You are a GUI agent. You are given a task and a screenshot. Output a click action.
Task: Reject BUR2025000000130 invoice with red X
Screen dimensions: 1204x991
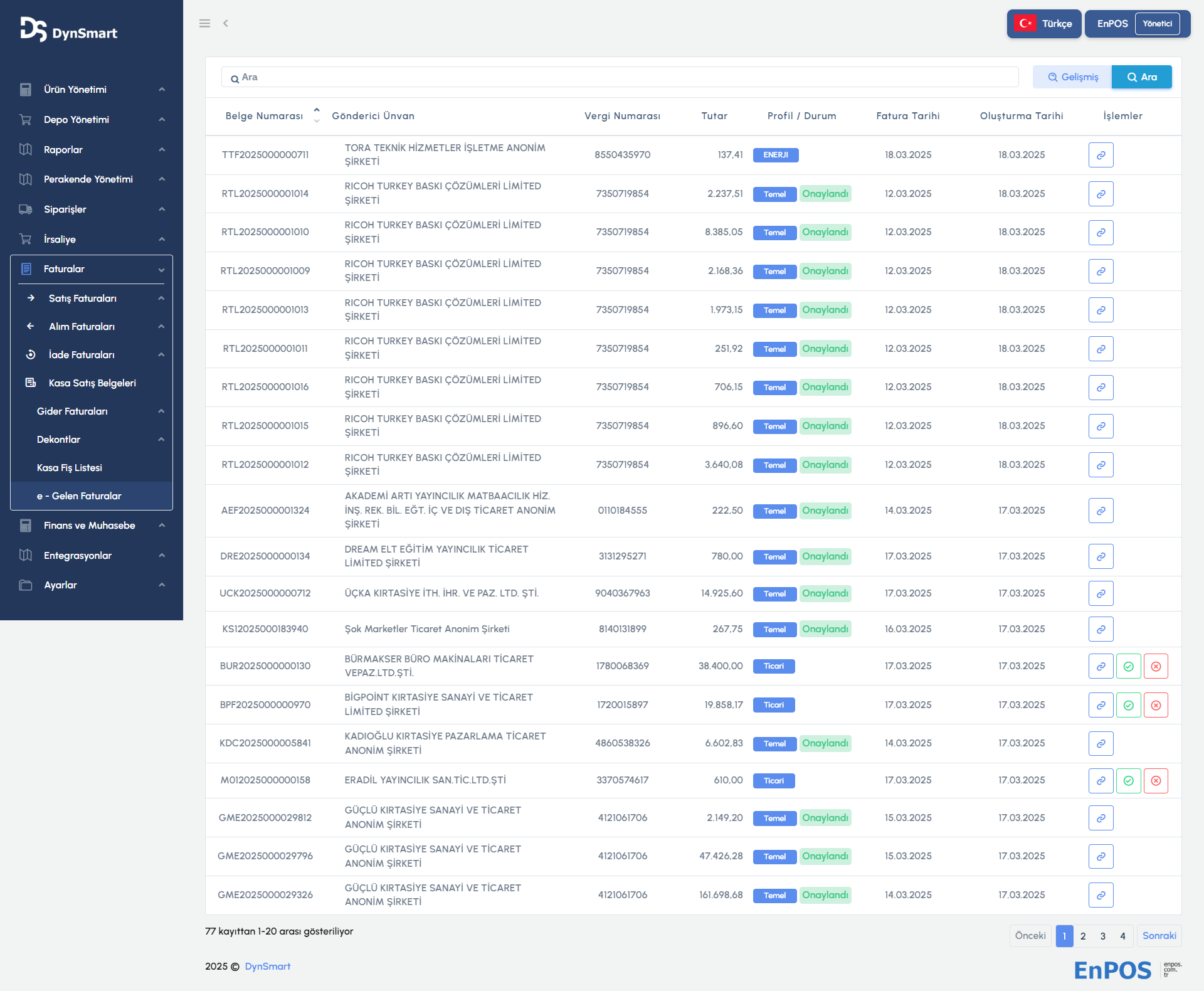[1156, 666]
